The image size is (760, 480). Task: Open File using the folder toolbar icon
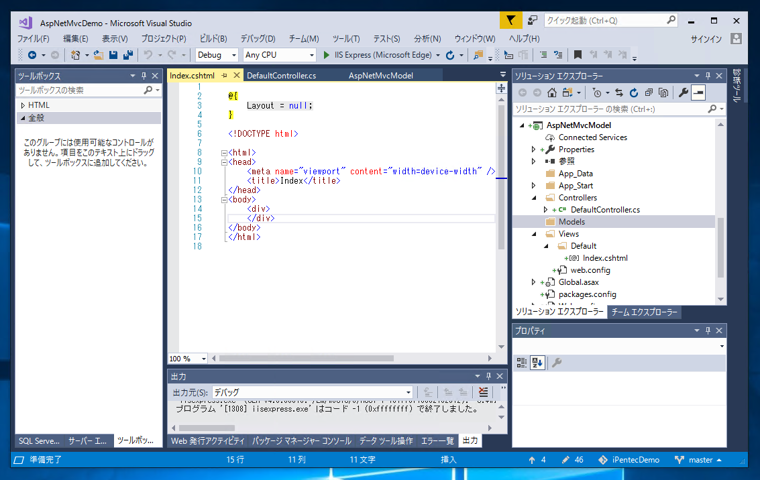coord(98,55)
